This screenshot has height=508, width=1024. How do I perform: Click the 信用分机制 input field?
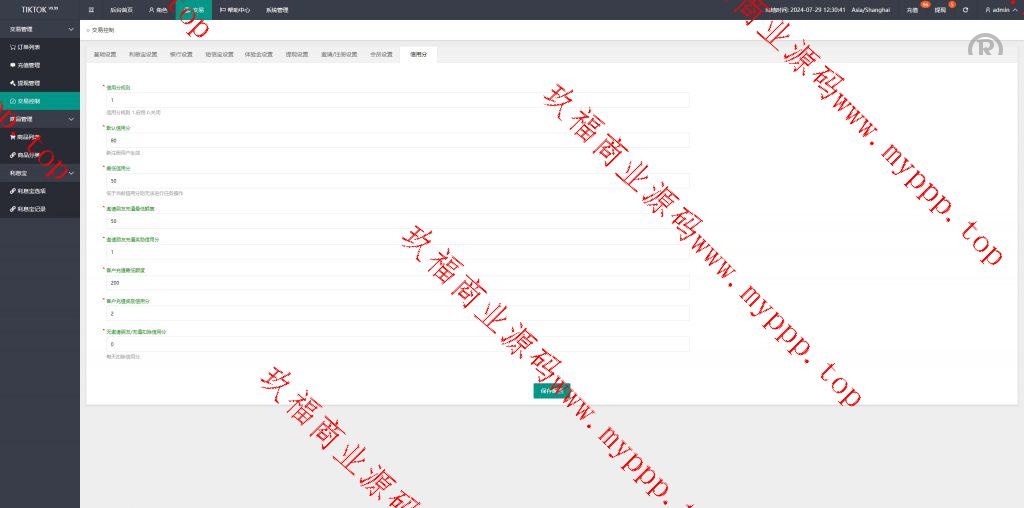coord(397,100)
